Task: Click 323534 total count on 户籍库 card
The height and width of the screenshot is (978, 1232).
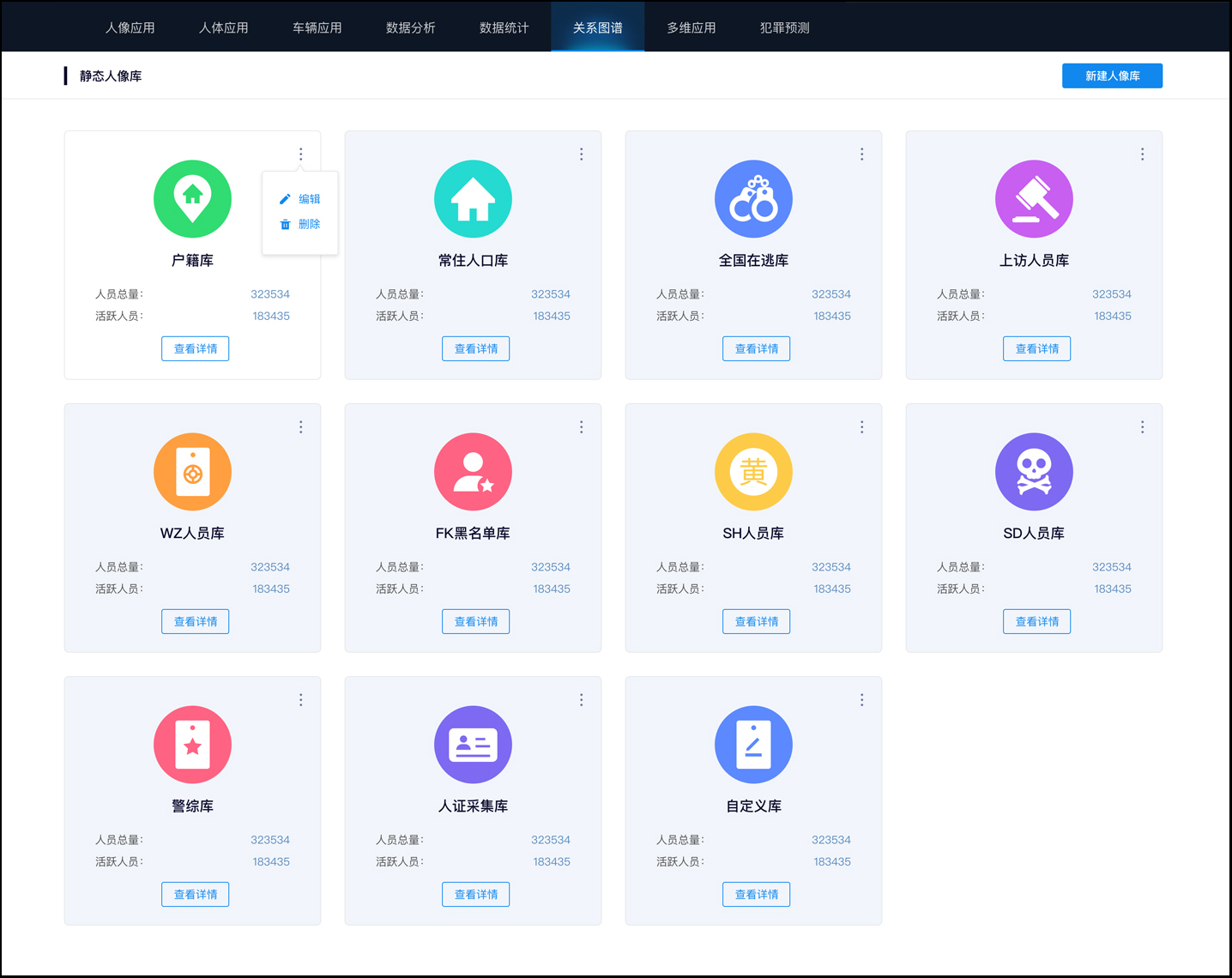Action: (x=270, y=294)
